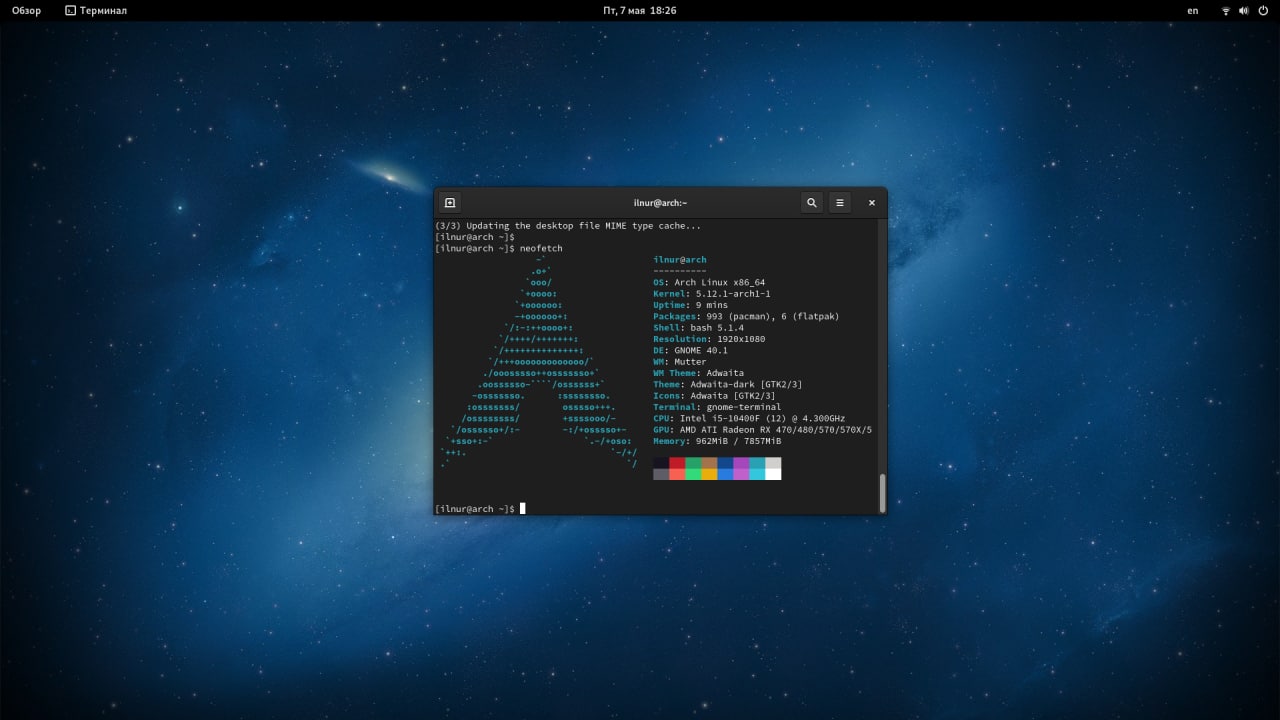The height and width of the screenshot is (720, 1280).
Task: Click the Kernel: 5.12.1-arch1-1 line
Action: [x=712, y=294]
